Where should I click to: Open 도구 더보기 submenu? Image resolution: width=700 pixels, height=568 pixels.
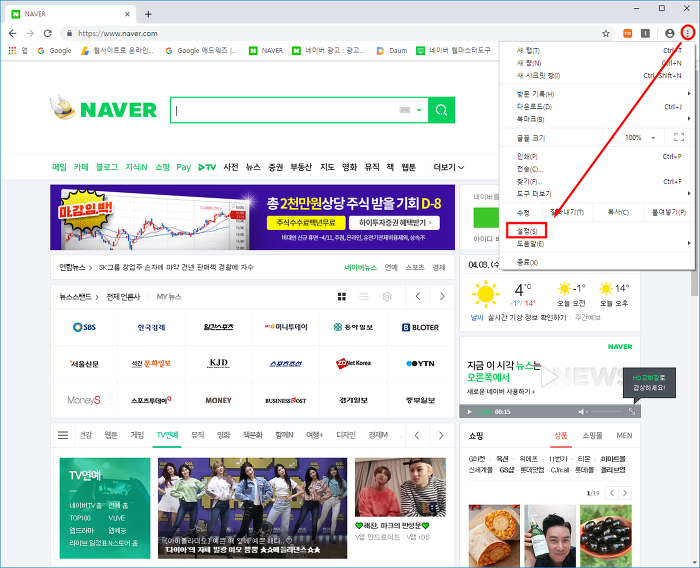(597, 194)
